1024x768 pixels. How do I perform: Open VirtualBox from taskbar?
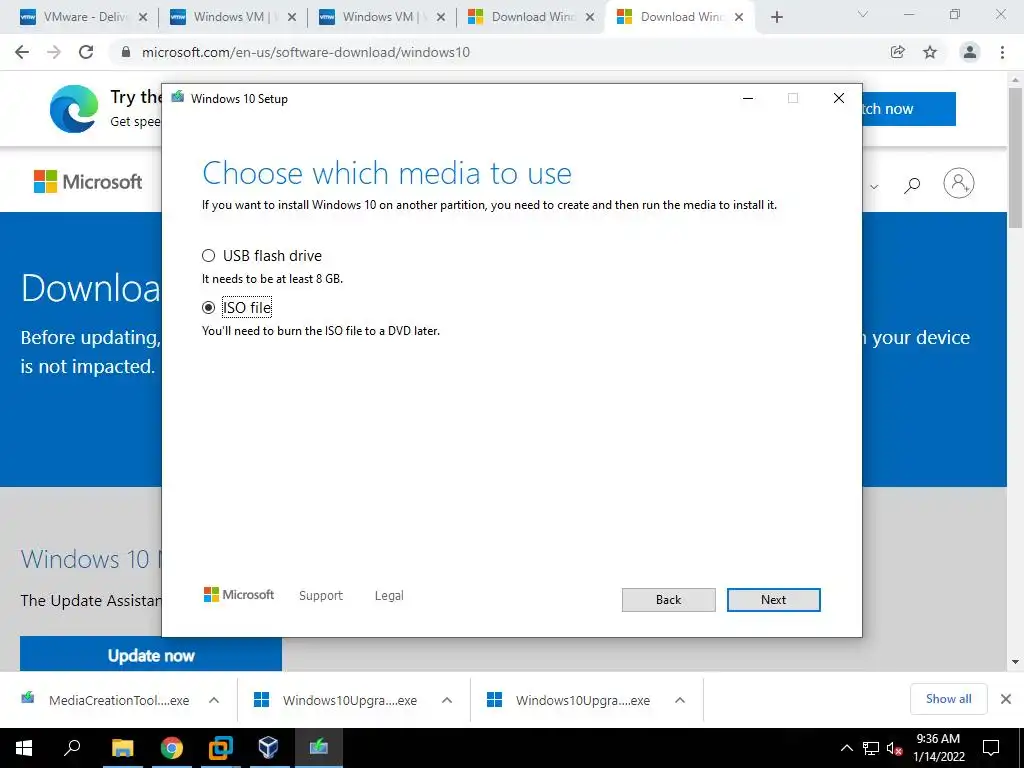pos(268,748)
